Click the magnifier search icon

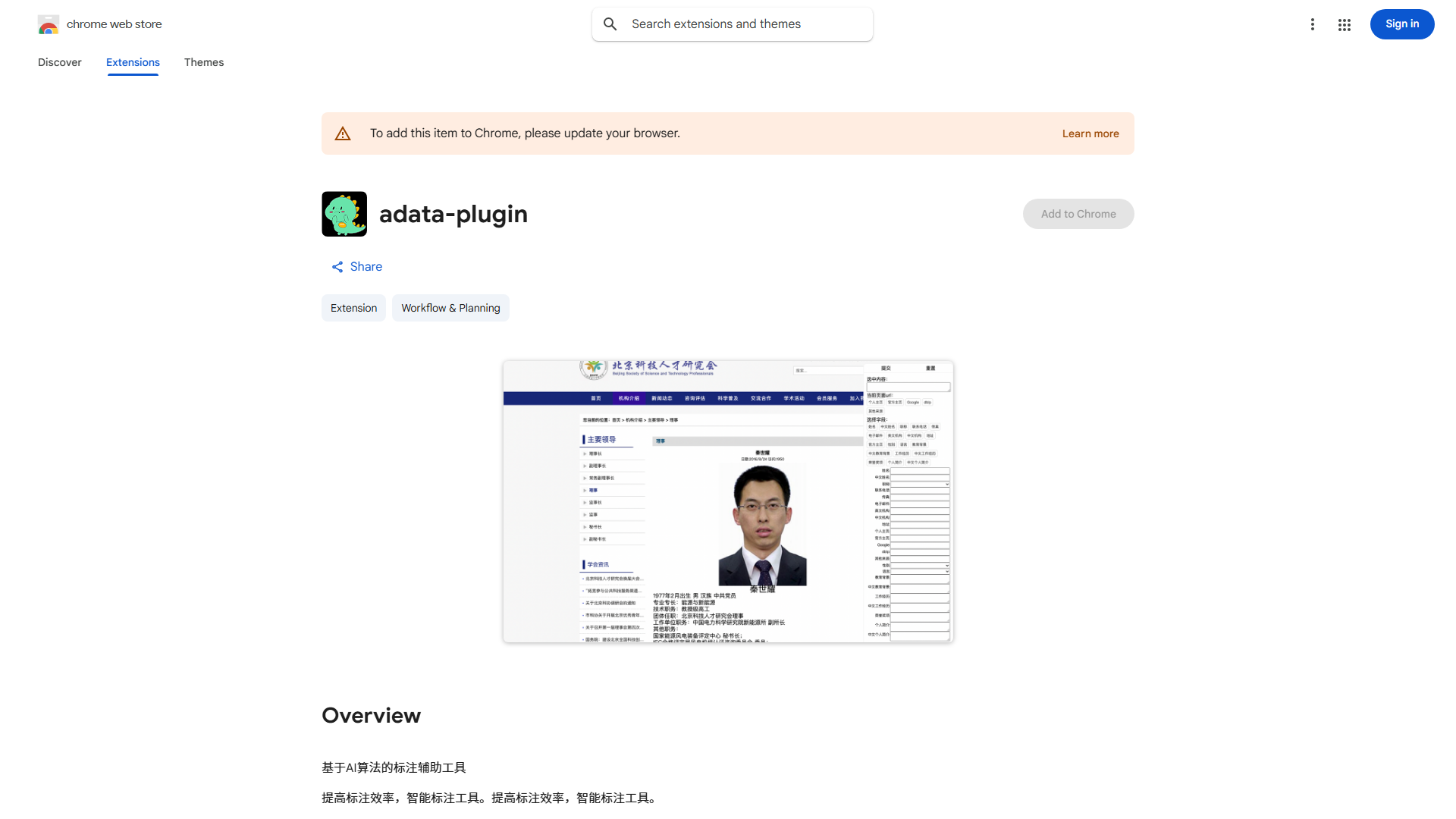(610, 24)
